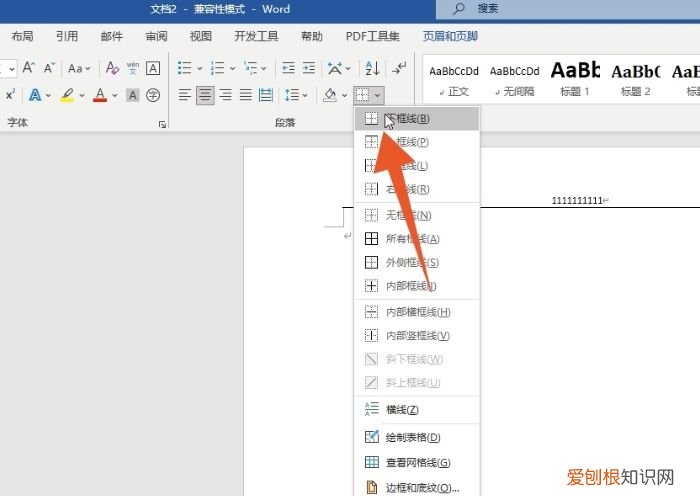This screenshot has height=496, width=700.
Task: Click the Multilevel List icon
Action: 250,68
